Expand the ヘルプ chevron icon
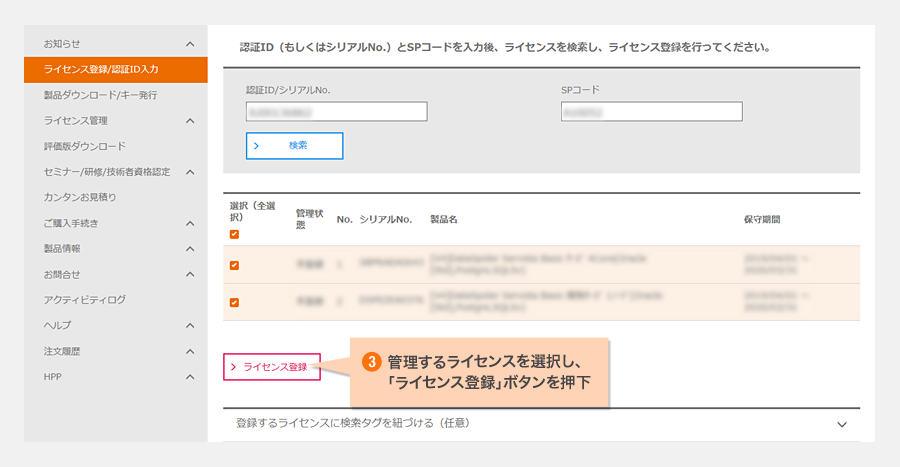This screenshot has height=467, width=900. (x=190, y=325)
